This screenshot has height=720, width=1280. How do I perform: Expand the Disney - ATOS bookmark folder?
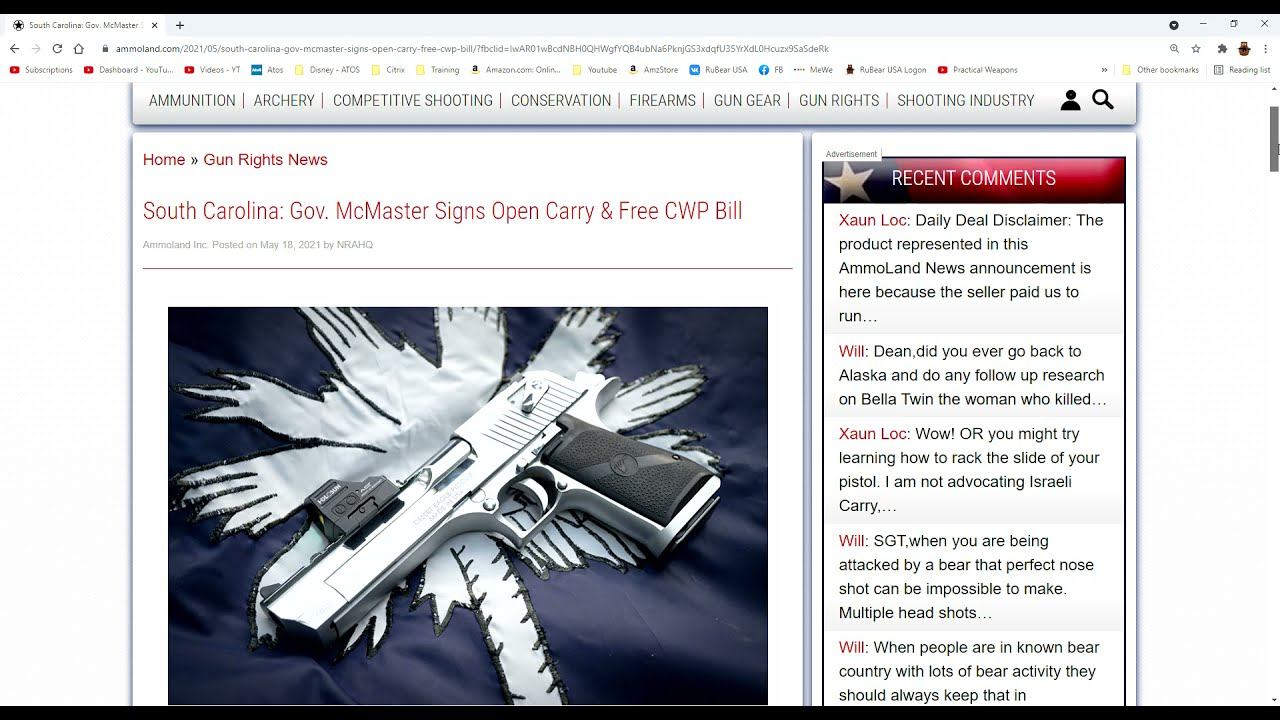tap(327, 70)
